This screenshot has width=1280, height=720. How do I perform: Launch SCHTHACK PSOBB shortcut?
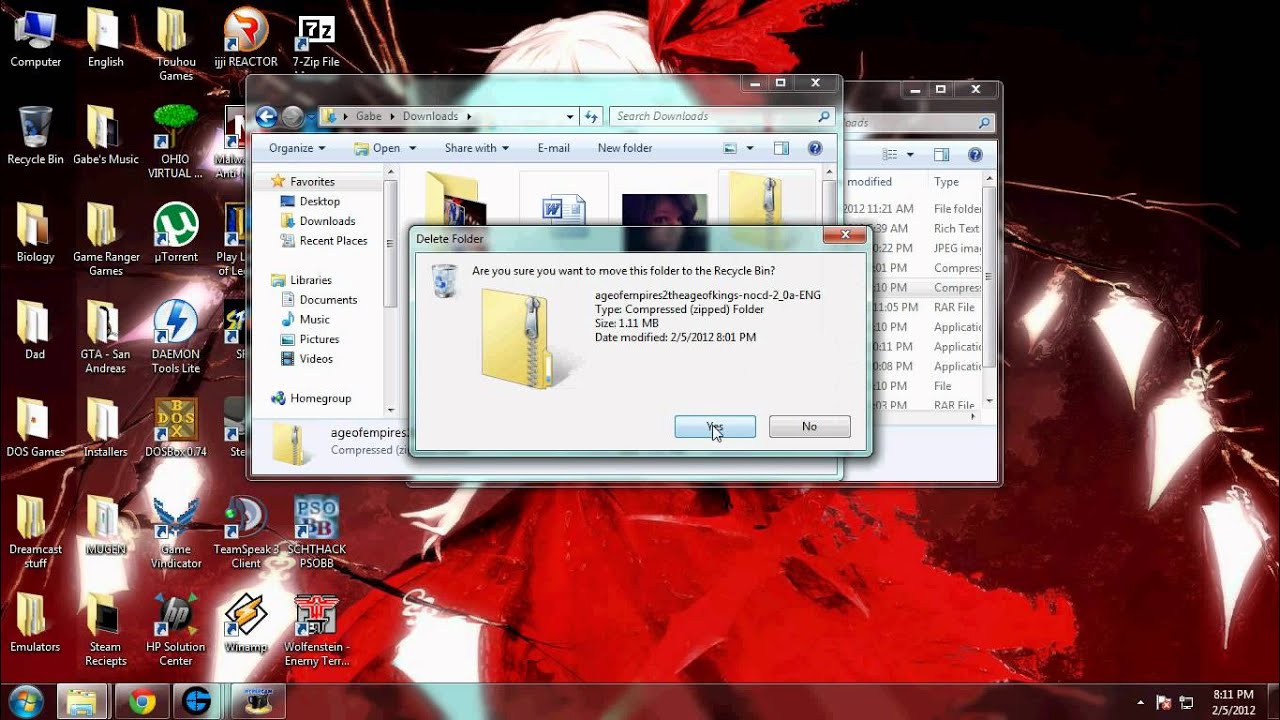pos(316,532)
